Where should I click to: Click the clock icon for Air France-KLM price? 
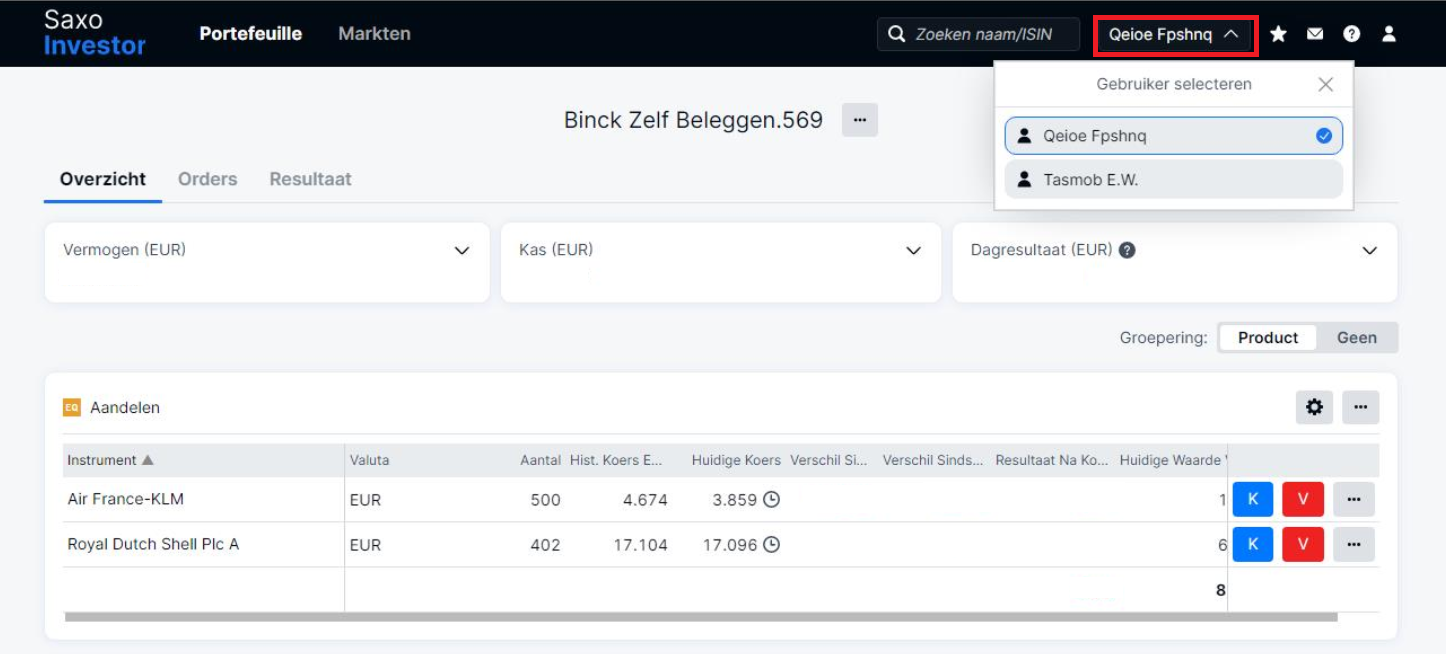[771, 499]
